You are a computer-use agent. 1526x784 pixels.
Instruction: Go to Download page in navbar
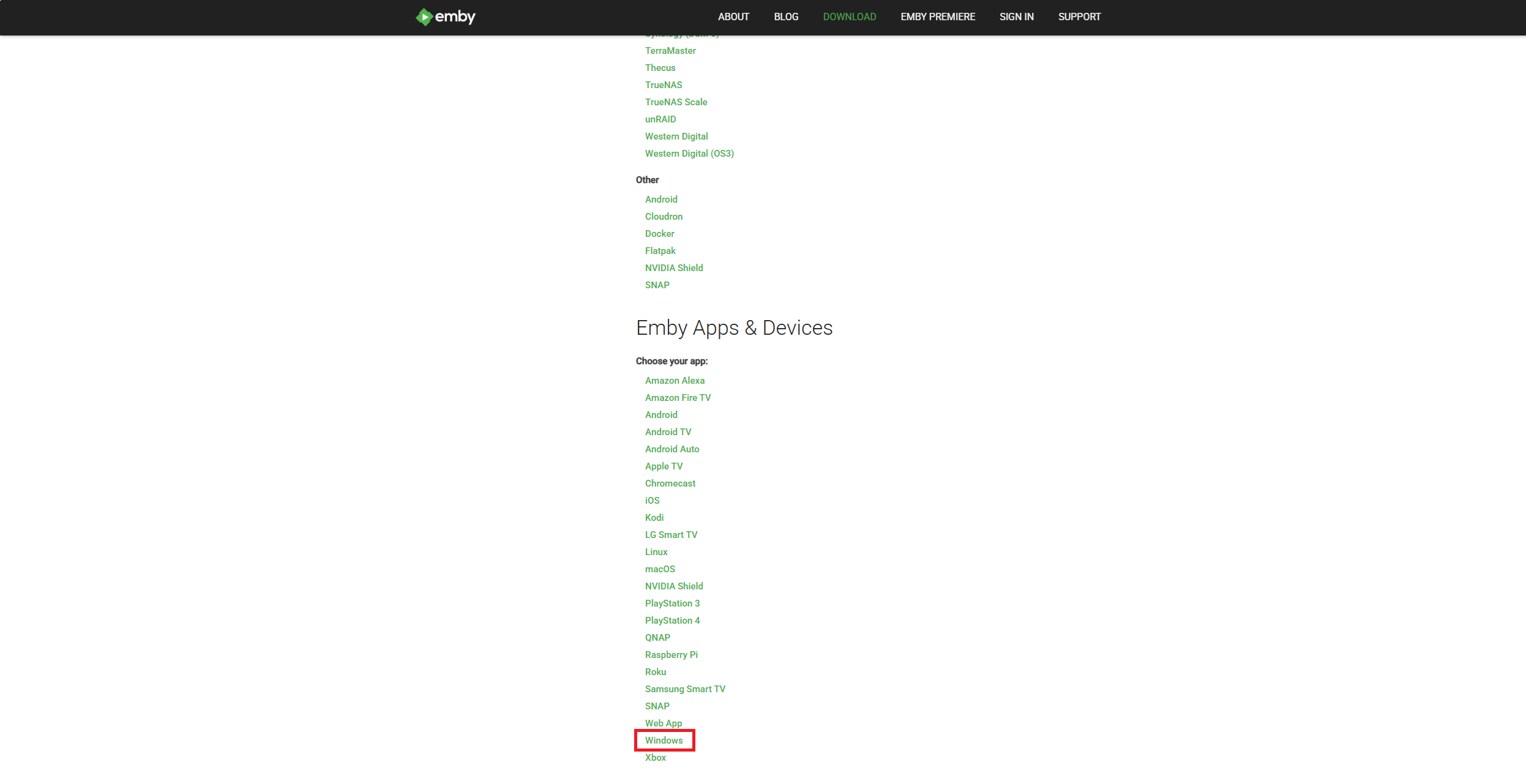849,17
